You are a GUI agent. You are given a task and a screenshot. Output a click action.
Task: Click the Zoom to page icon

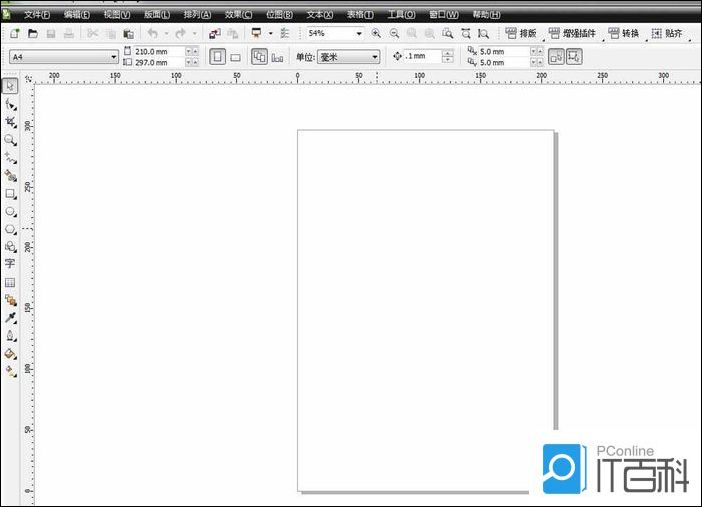click(447, 33)
